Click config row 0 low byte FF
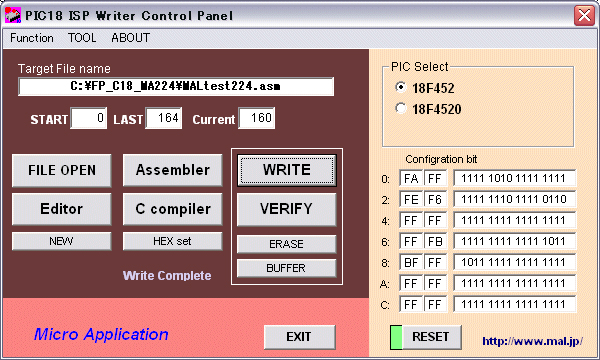 click(435, 179)
